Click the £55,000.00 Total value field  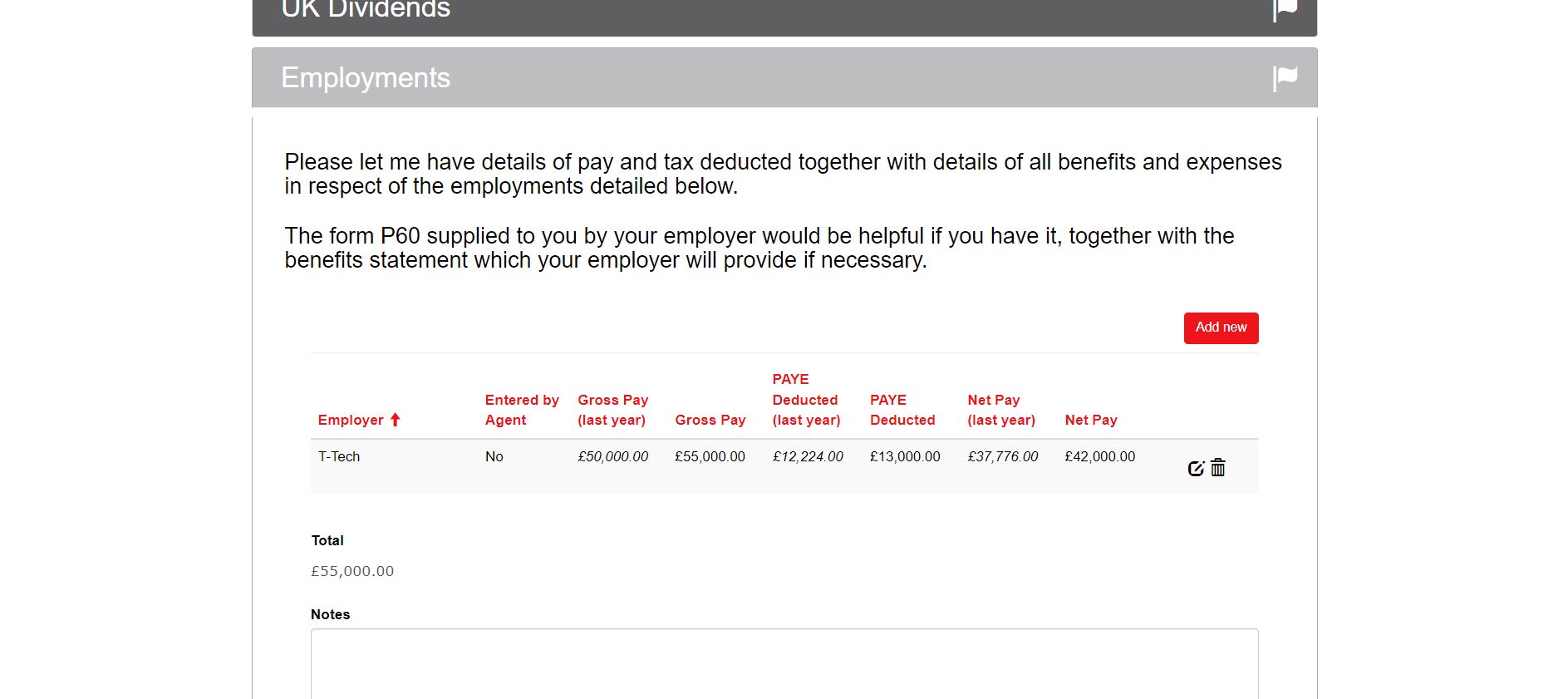[x=352, y=571]
